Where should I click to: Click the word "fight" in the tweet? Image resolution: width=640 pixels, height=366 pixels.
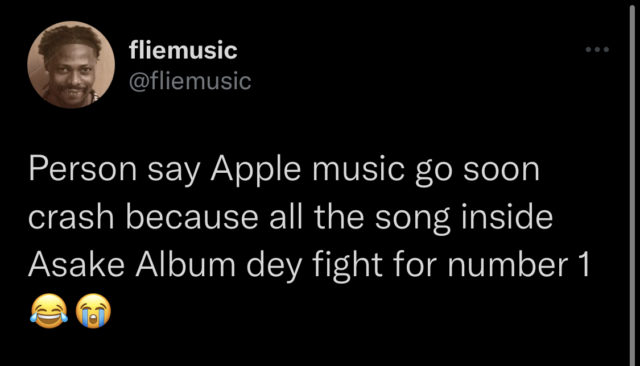(347, 266)
